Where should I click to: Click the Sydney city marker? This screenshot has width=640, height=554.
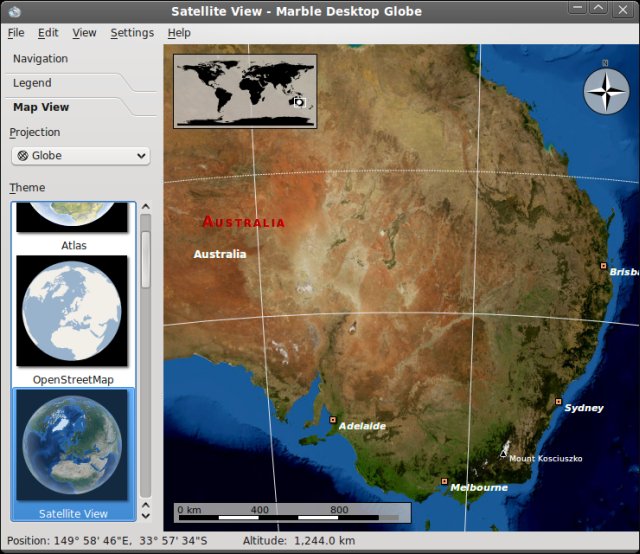point(558,402)
